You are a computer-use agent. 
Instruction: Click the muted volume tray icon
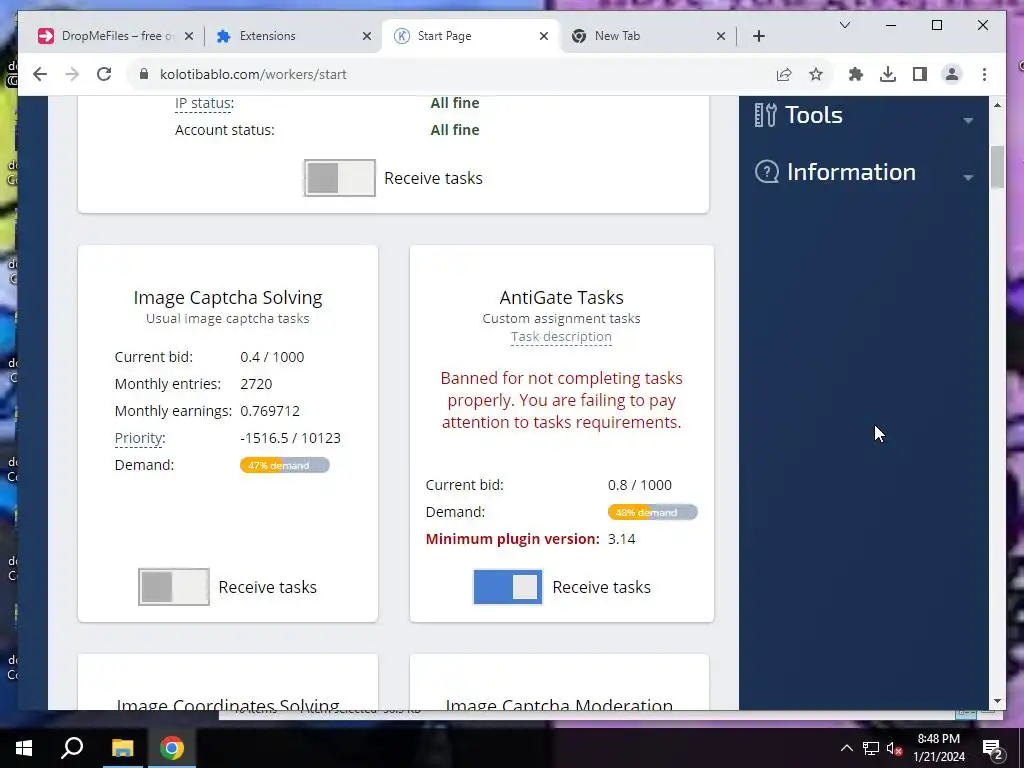894,748
